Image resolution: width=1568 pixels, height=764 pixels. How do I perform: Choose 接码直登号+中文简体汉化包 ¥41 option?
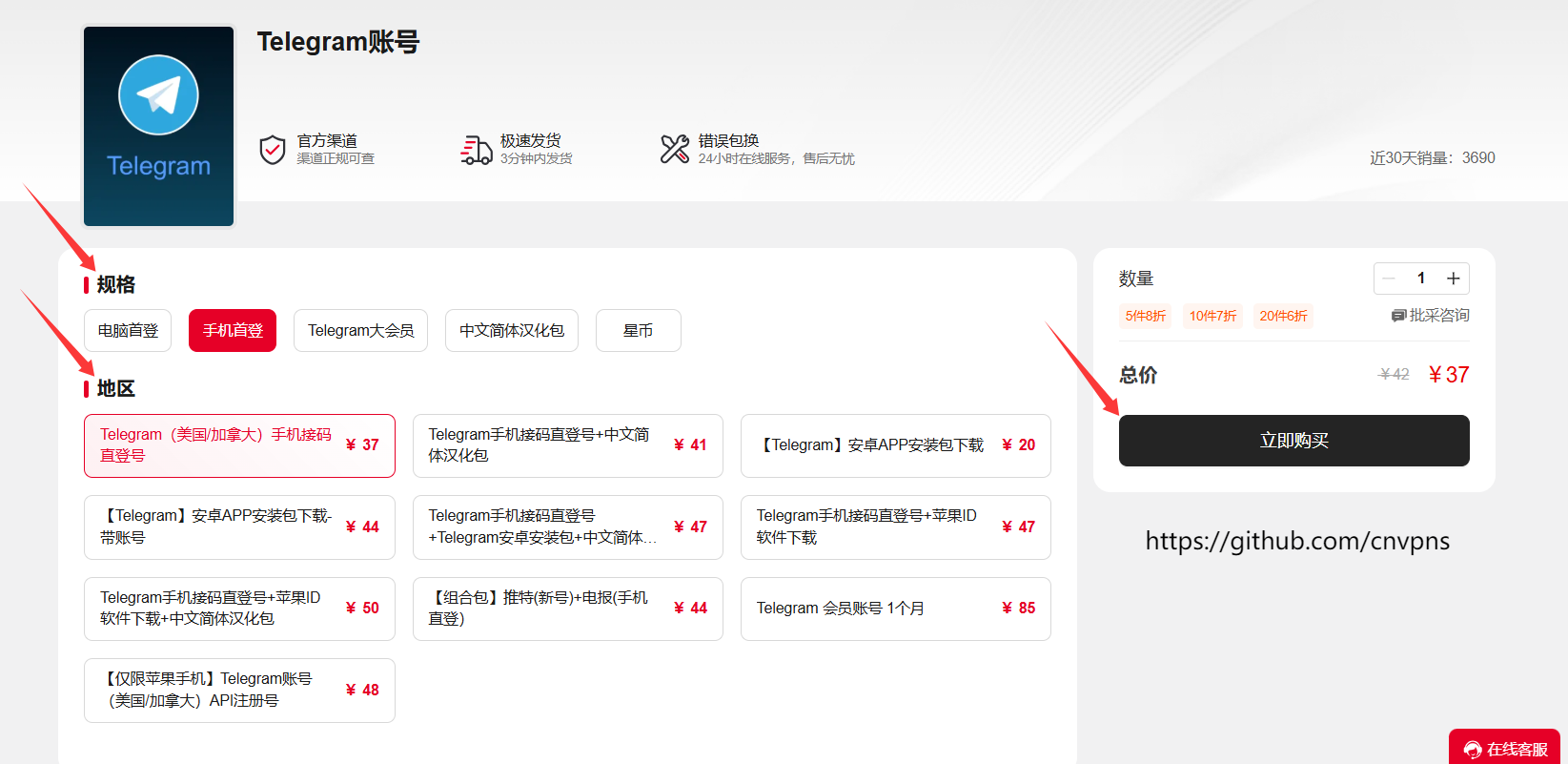click(x=568, y=445)
